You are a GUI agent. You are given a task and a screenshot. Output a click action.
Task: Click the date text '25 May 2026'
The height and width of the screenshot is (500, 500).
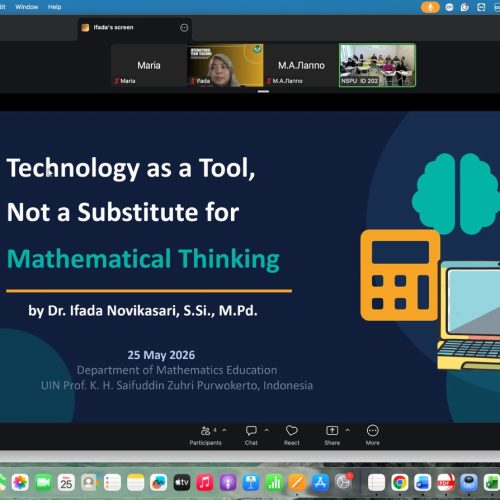tap(161, 355)
